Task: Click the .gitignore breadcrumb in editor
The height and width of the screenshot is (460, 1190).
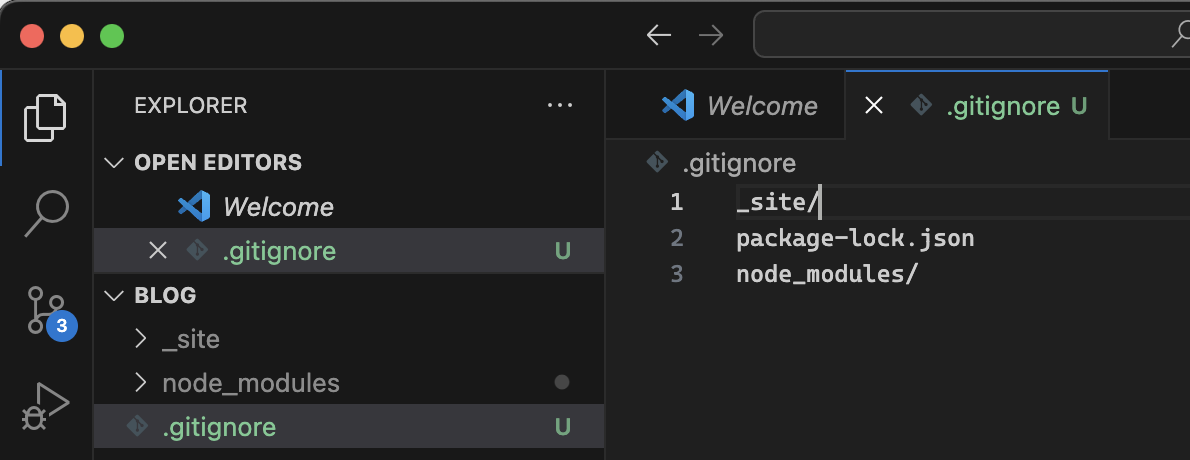Action: [x=721, y=163]
